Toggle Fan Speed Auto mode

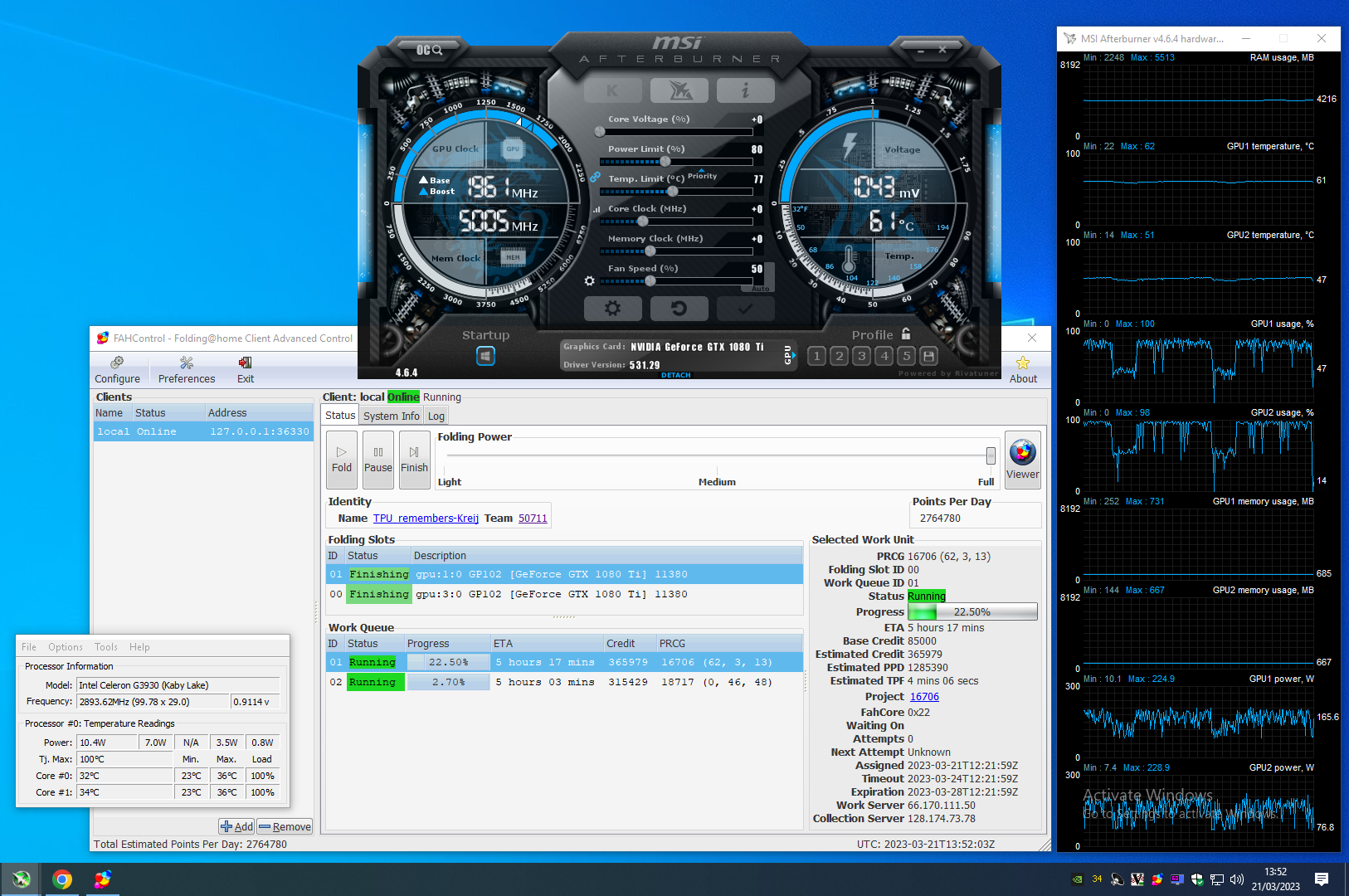click(761, 289)
